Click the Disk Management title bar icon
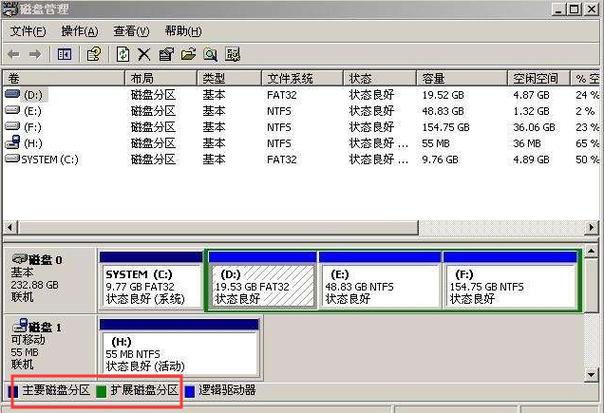The height and width of the screenshot is (413, 604). (10, 9)
